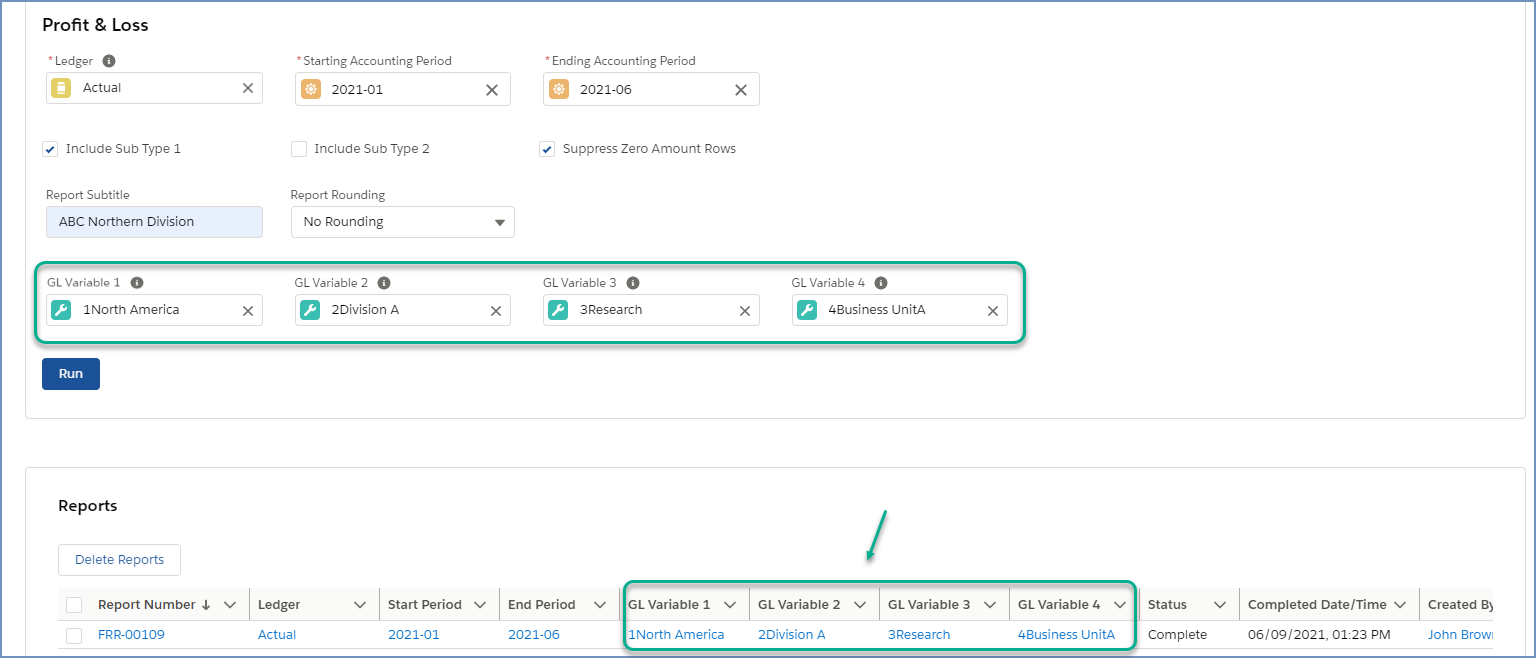Viewport: 1536px width, 658px height.
Task: Open report link FRR-00109
Action: click(x=131, y=635)
